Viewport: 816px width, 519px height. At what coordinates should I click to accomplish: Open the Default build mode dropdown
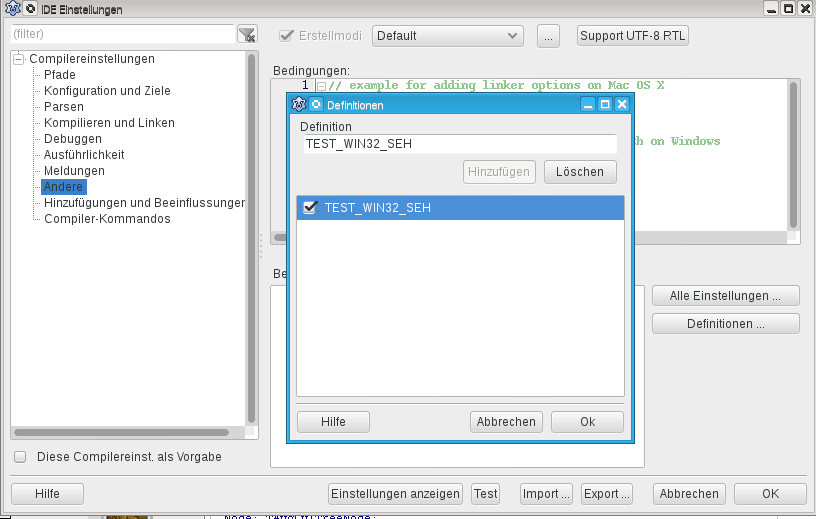tap(447, 36)
